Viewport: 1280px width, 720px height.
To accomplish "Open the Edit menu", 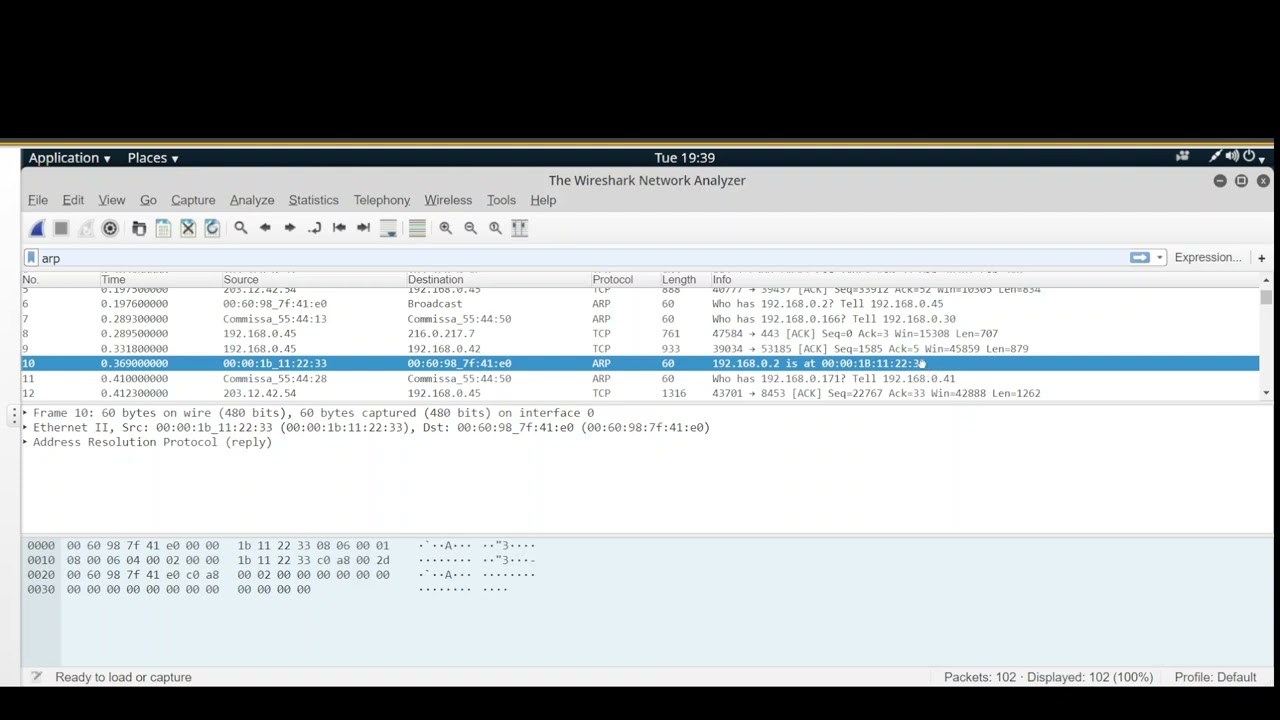I will pos(73,200).
